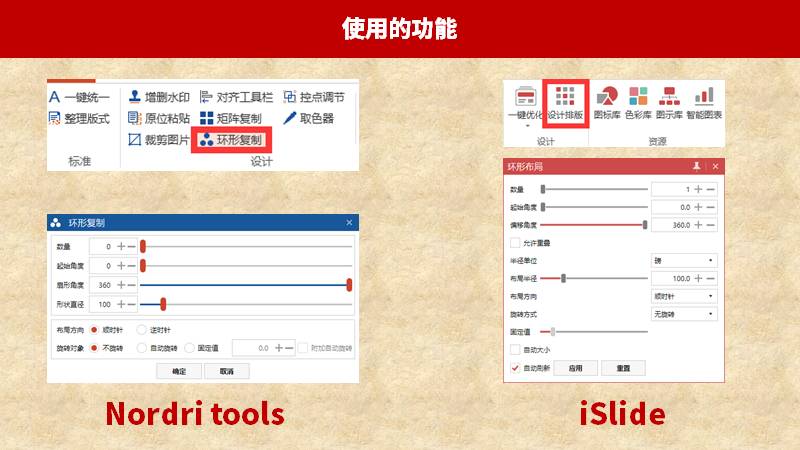800x450 pixels.
Task: Close the 环形布局 panel
Action: (715, 166)
